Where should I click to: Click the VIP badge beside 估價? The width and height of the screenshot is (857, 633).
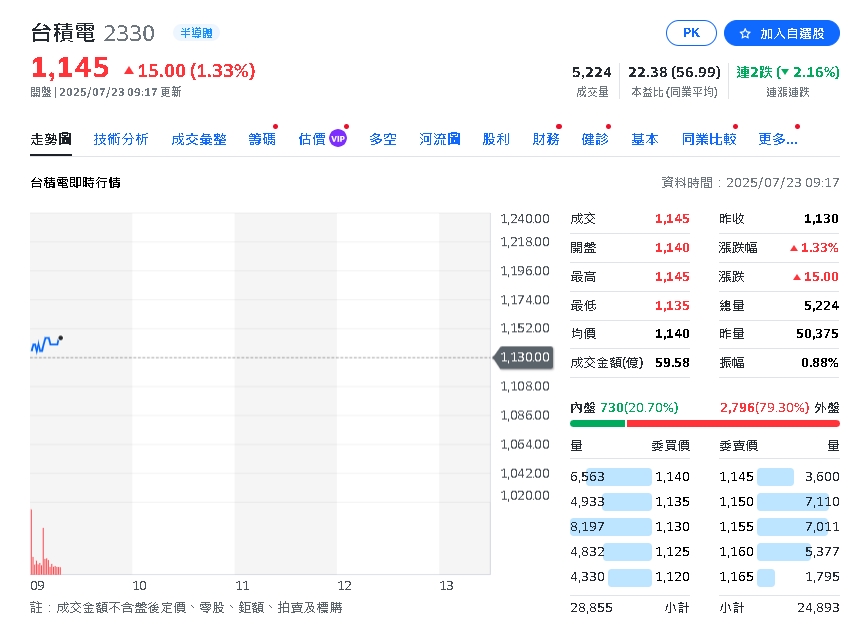338,139
